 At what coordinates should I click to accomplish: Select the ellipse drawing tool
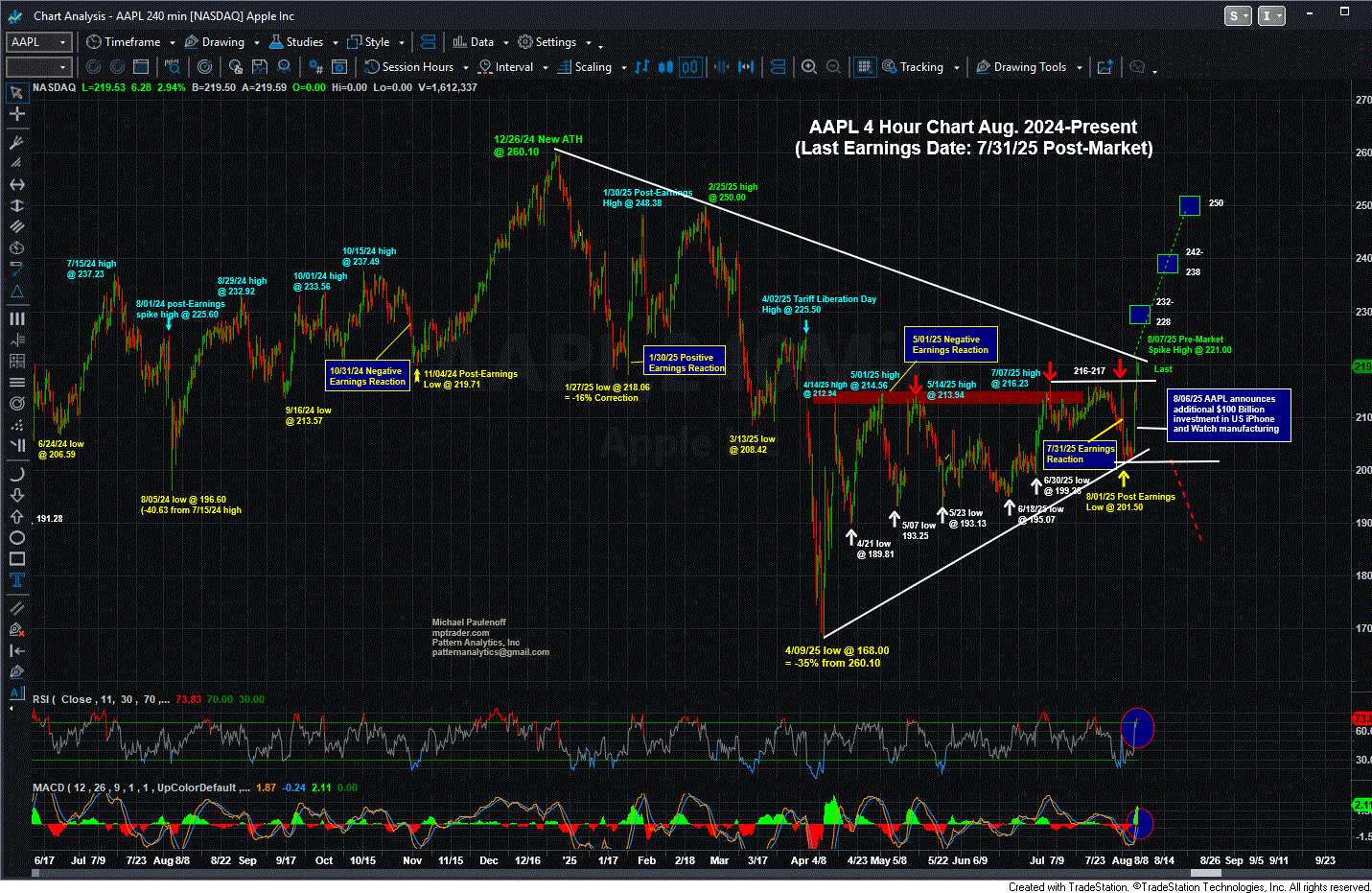(x=16, y=537)
